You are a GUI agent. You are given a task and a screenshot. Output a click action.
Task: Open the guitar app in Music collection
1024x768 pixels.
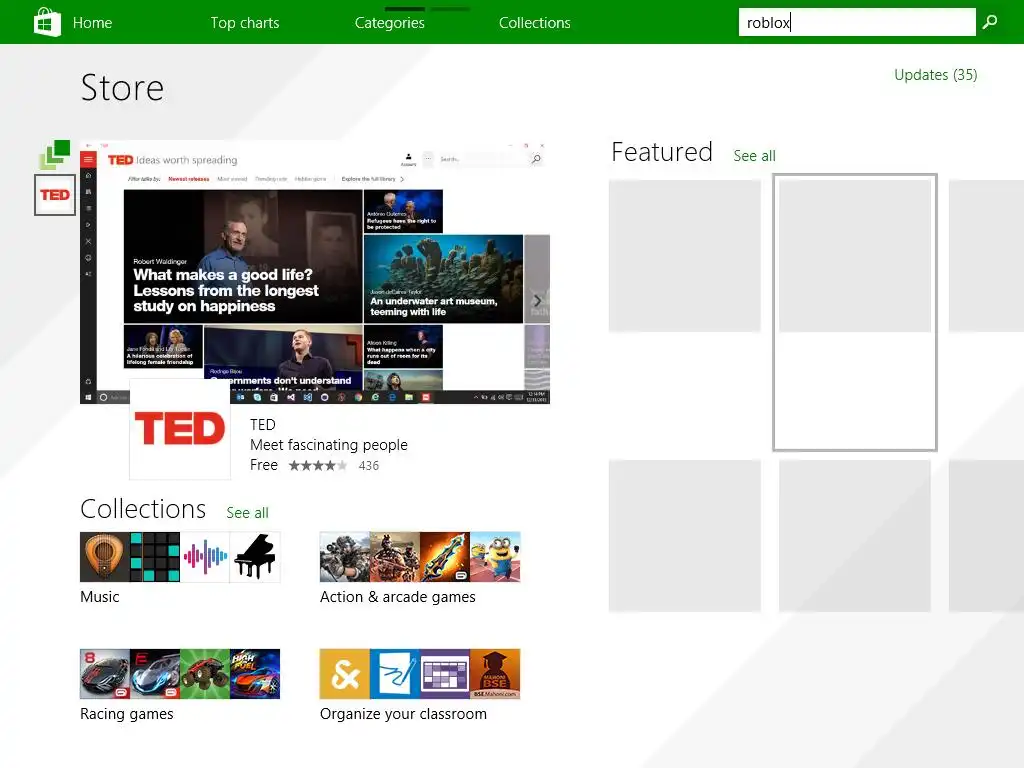(104, 557)
